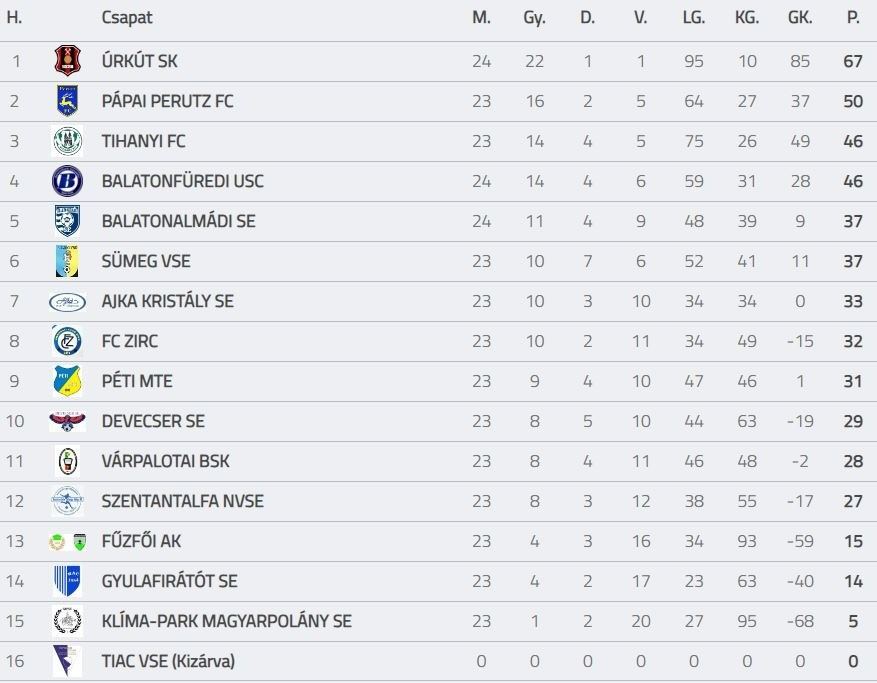Click the TIAC VSE (Kizárva) entry
This screenshot has height=683, width=877.
[167, 661]
